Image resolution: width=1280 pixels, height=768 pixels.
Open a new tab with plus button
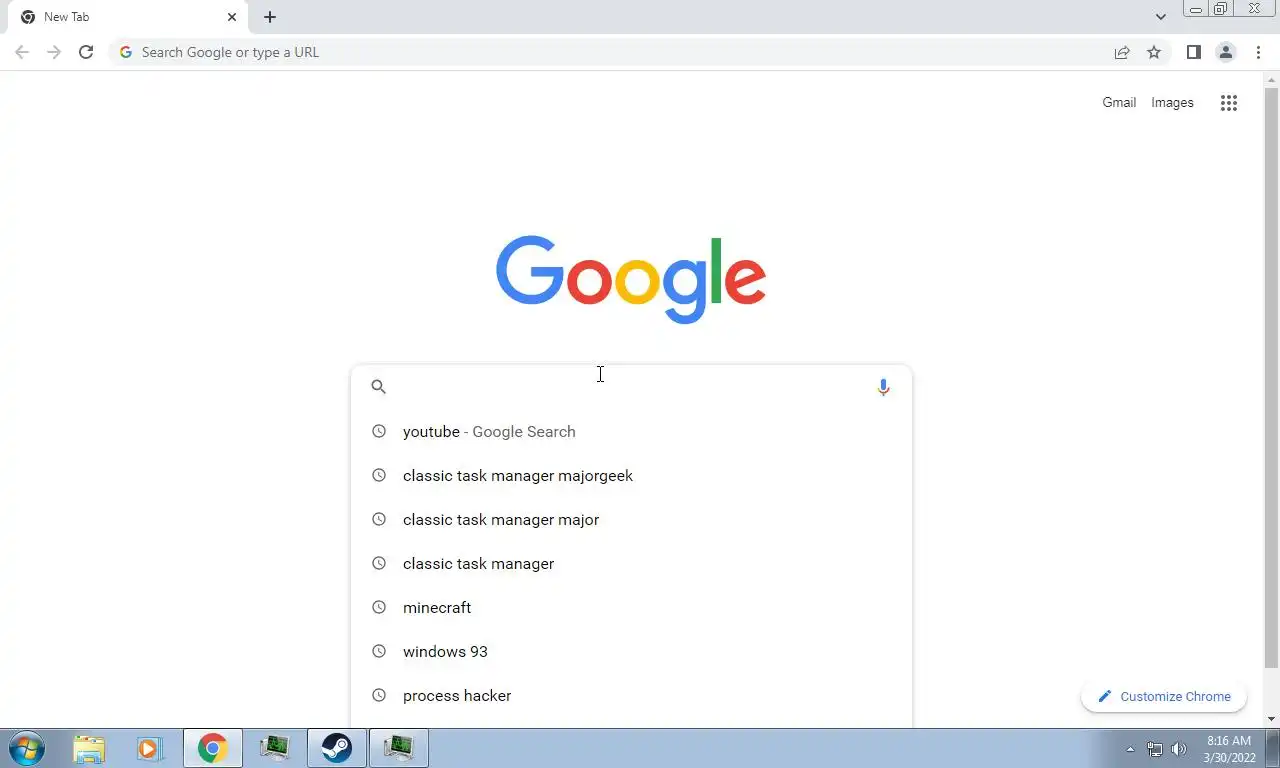(x=270, y=17)
